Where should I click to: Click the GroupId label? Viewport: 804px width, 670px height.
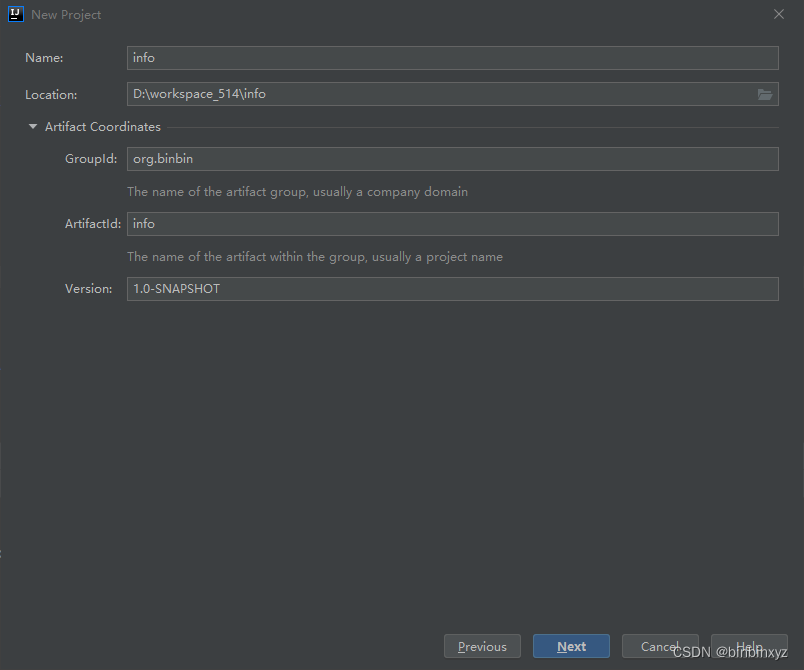pyautogui.click(x=91, y=159)
